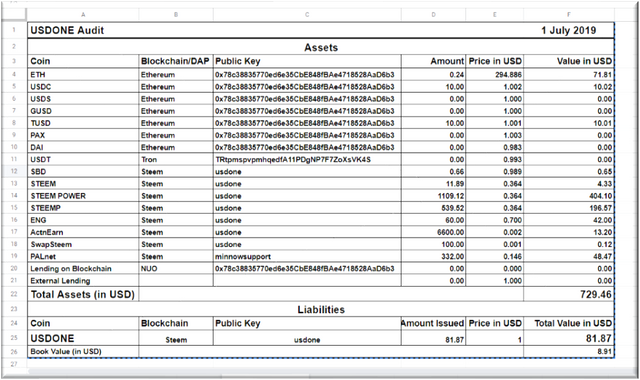Select column C header
The height and width of the screenshot is (380, 640).
(x=307, y=15)
